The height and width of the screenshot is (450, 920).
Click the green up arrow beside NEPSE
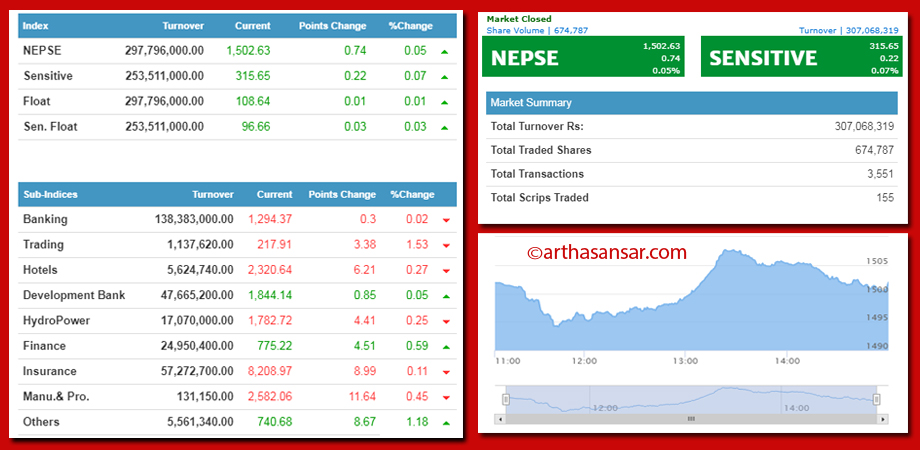444,52
